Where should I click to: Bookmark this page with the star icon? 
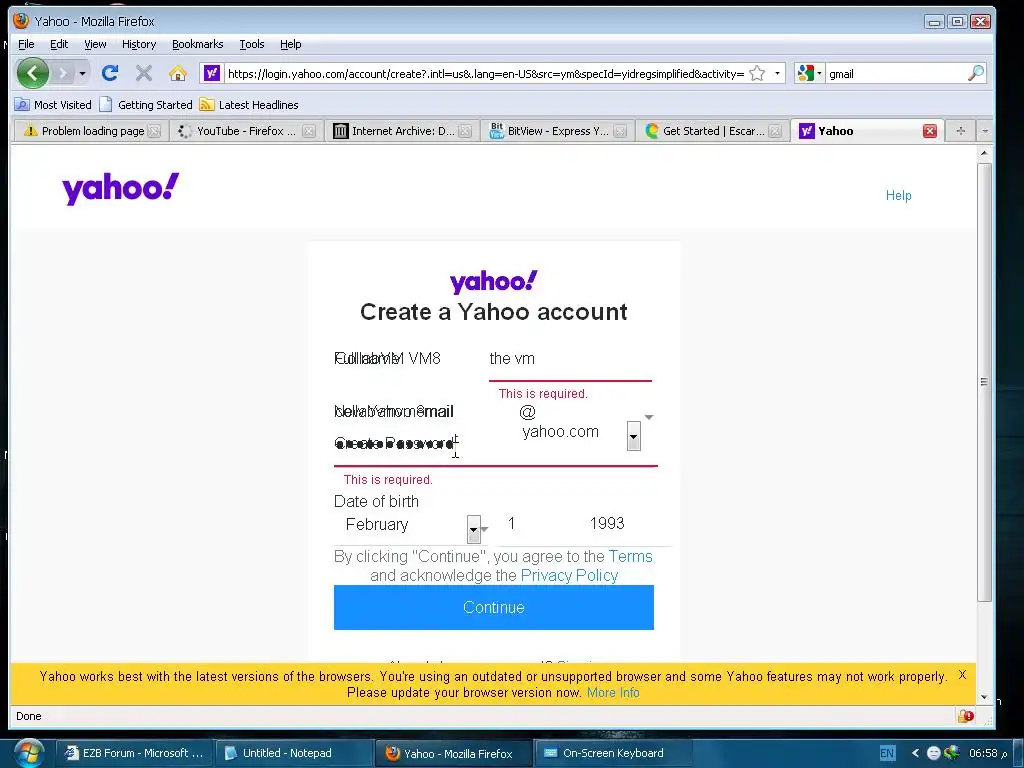coord(757,73)
